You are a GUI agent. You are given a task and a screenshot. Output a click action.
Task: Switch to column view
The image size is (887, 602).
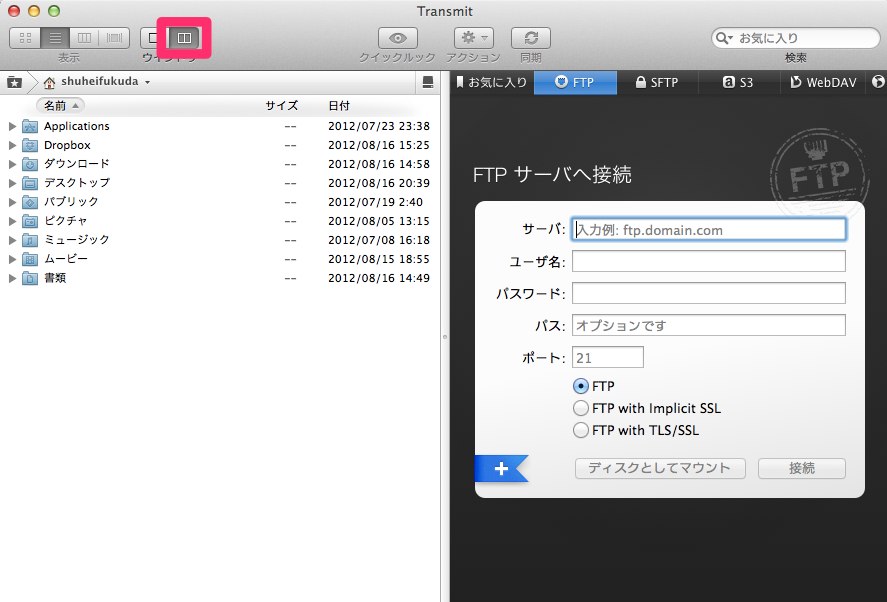click(84, 38)
